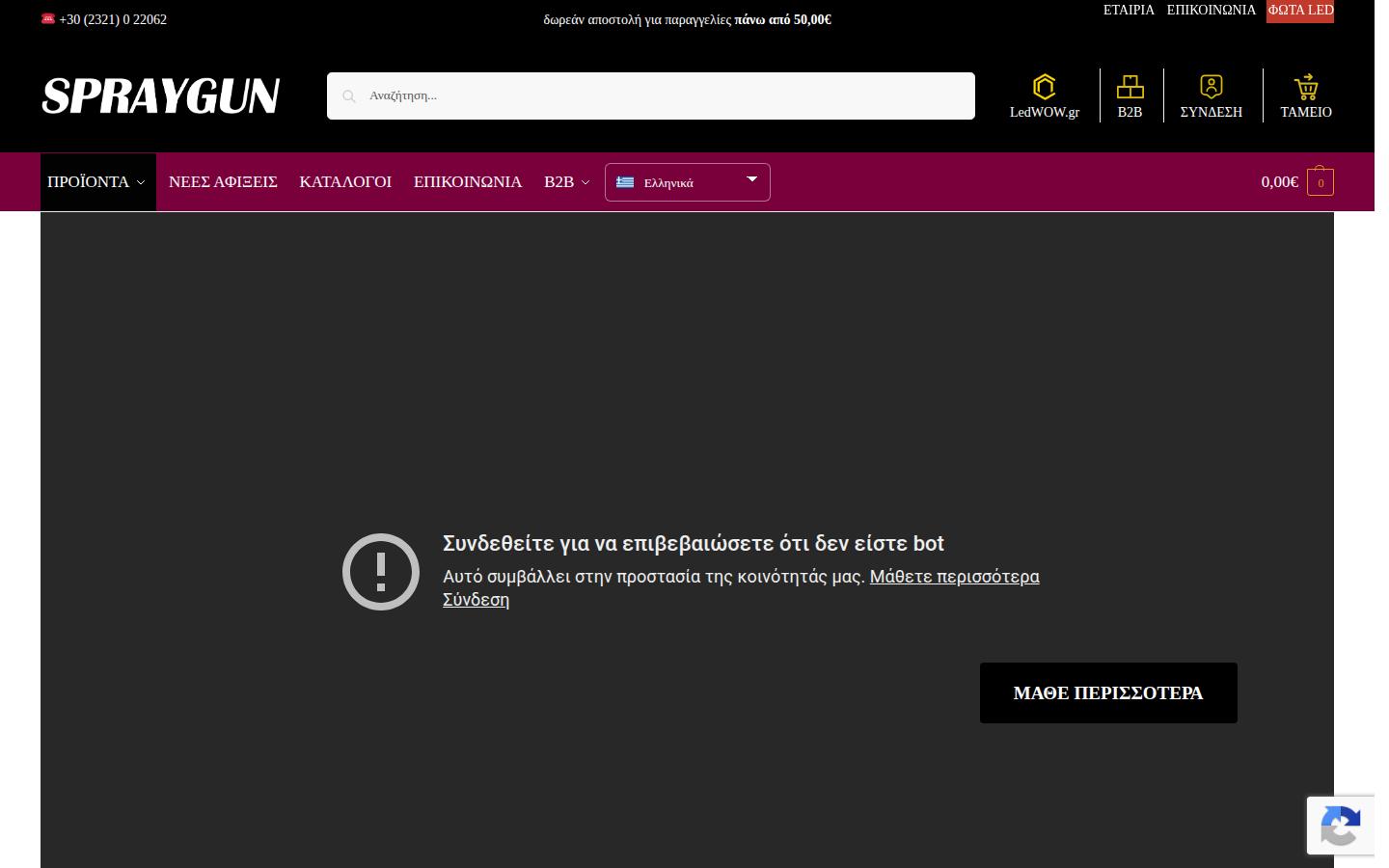Viewport: 1389px width, 868px height.
Task: Expand the ΠΡΟΪΟΝΤΑ menu
Action: [x=97, y=181]
